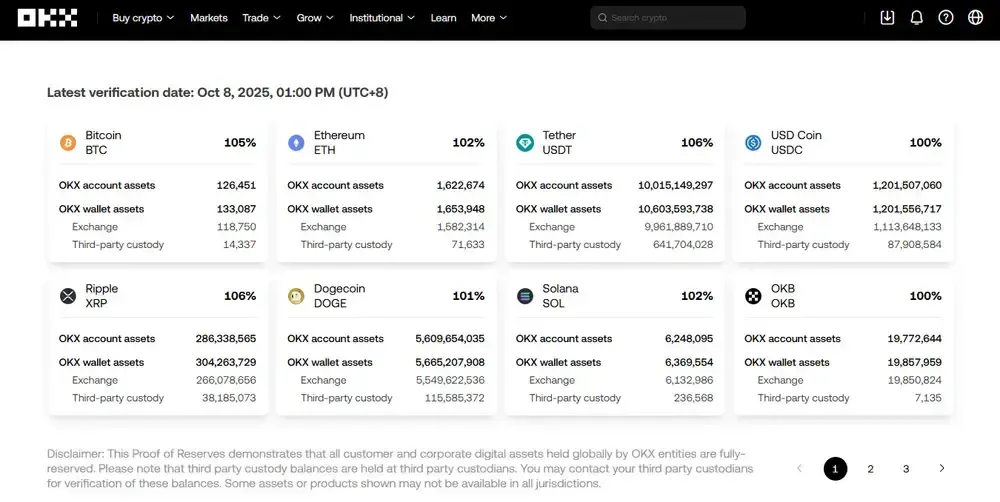Screen dimensions: 1000x502
Task: Click the Ethereum coin icon
Action: [x=296, y=143]
